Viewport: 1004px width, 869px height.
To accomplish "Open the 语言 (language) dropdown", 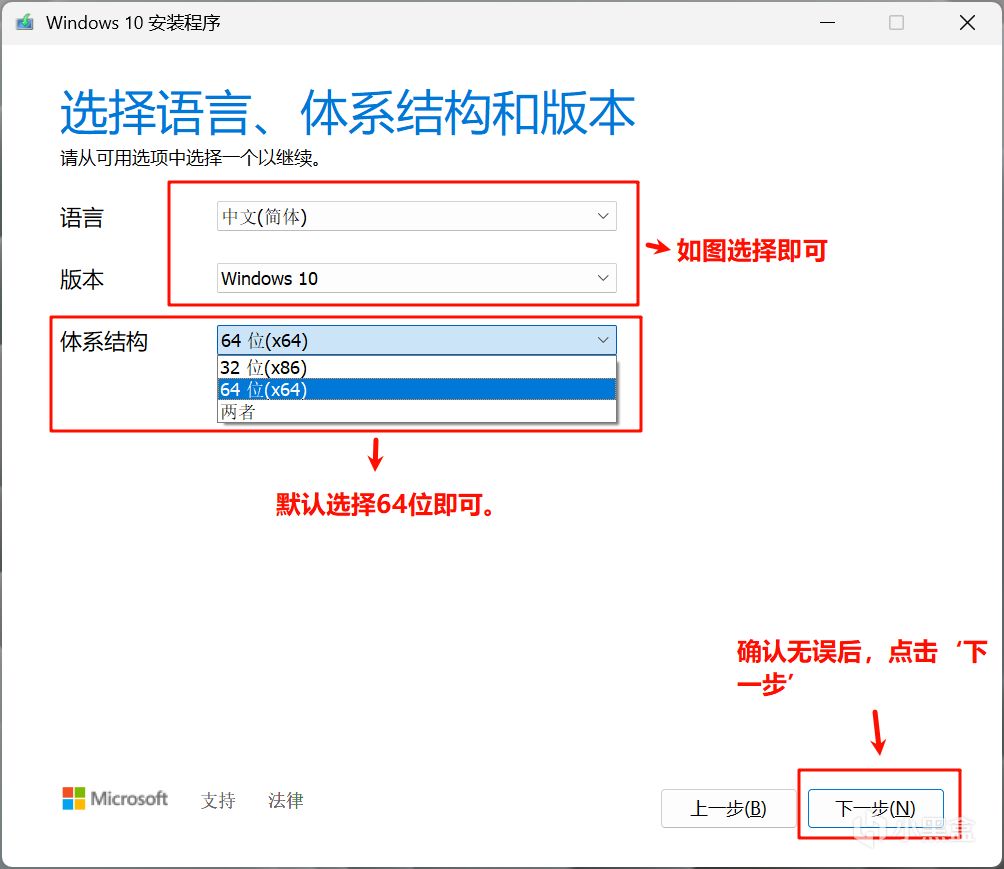I will pos(417,216).
